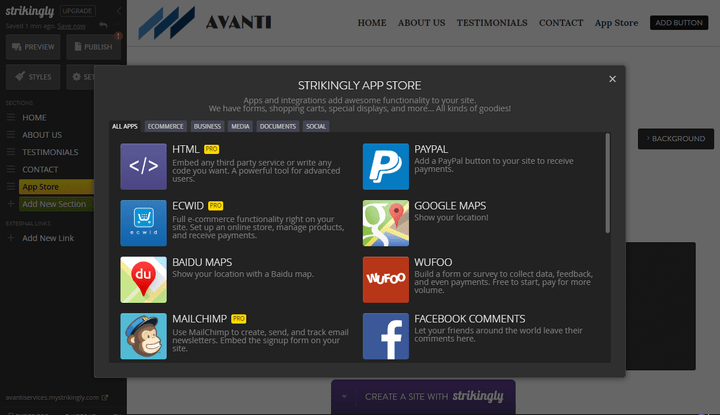Collapse the editor sidebar arrow
Viewport: 720px width, 415px height.
(118, 11)
